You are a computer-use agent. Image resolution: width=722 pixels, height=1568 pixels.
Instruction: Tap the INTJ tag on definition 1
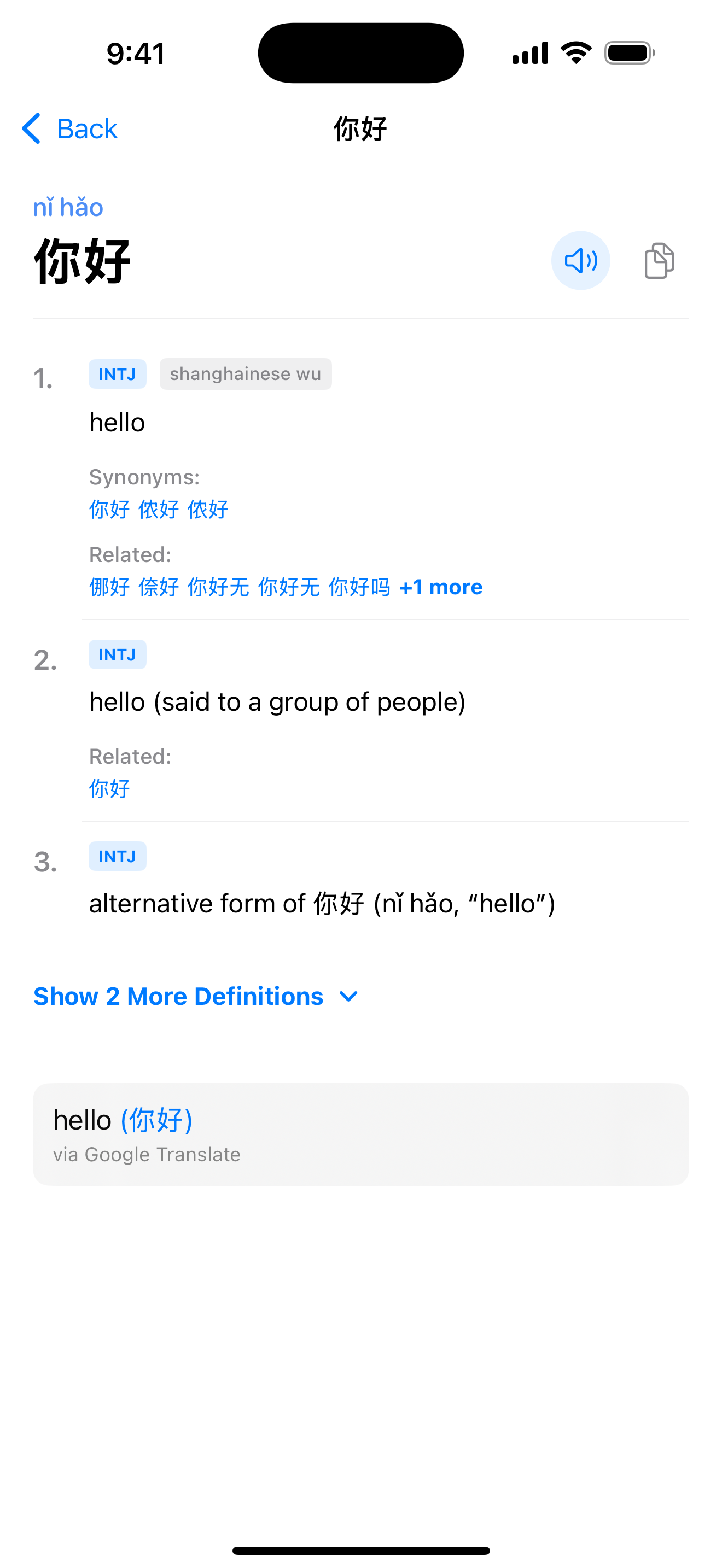click(x=117, y=374)
